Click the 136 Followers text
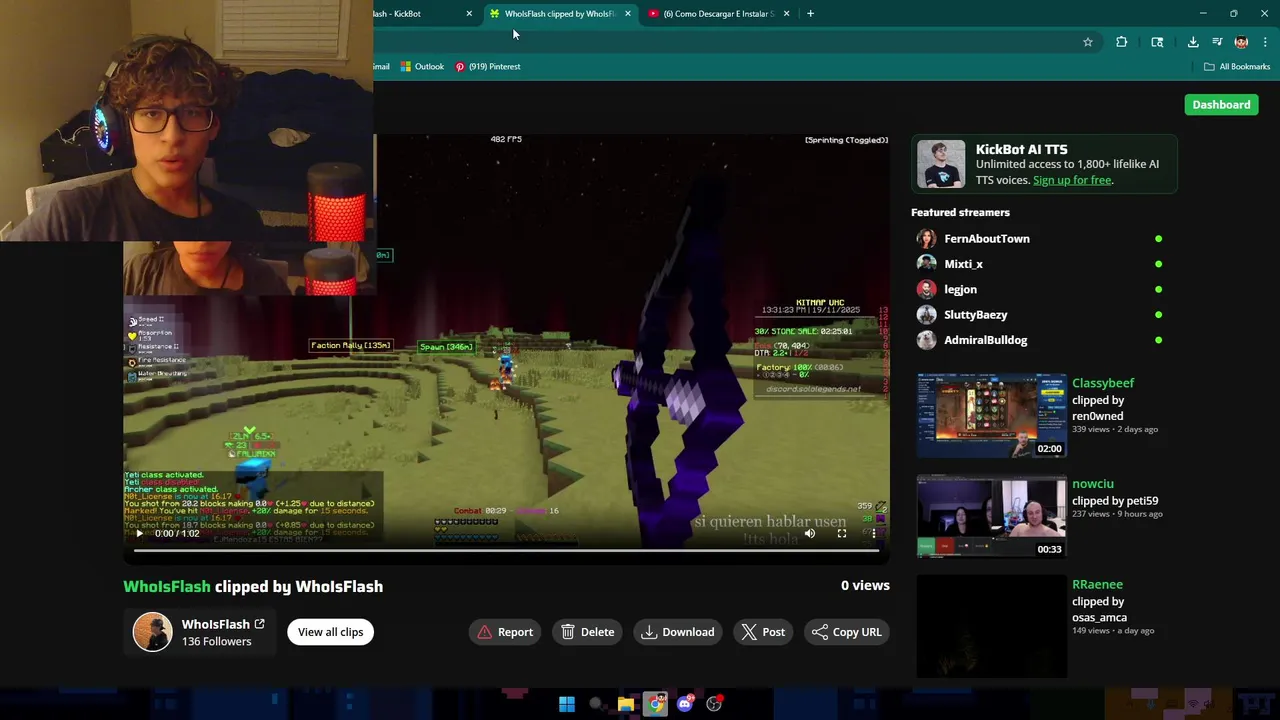 [x=216, y=642]
